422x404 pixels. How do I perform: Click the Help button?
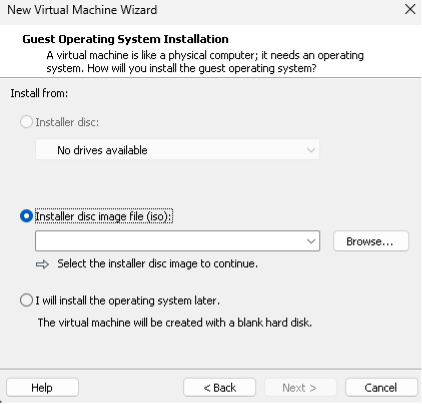(x=42, y=388)
